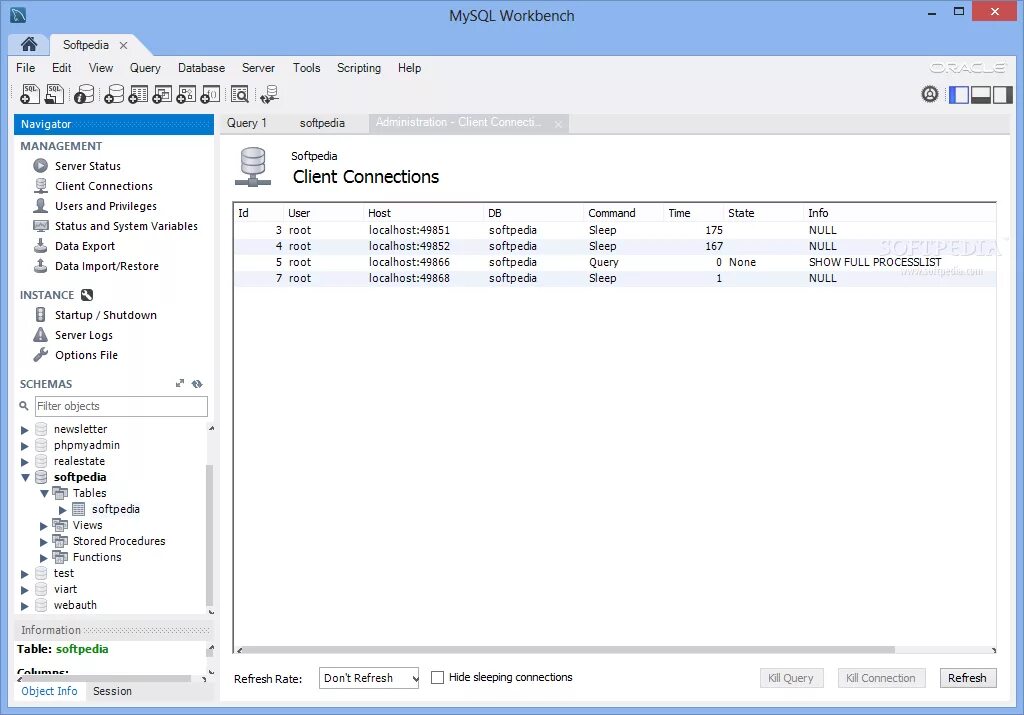Create new view toolbar icon
This screenshot has width=1024, height=715.
click(x=162, y=94)
